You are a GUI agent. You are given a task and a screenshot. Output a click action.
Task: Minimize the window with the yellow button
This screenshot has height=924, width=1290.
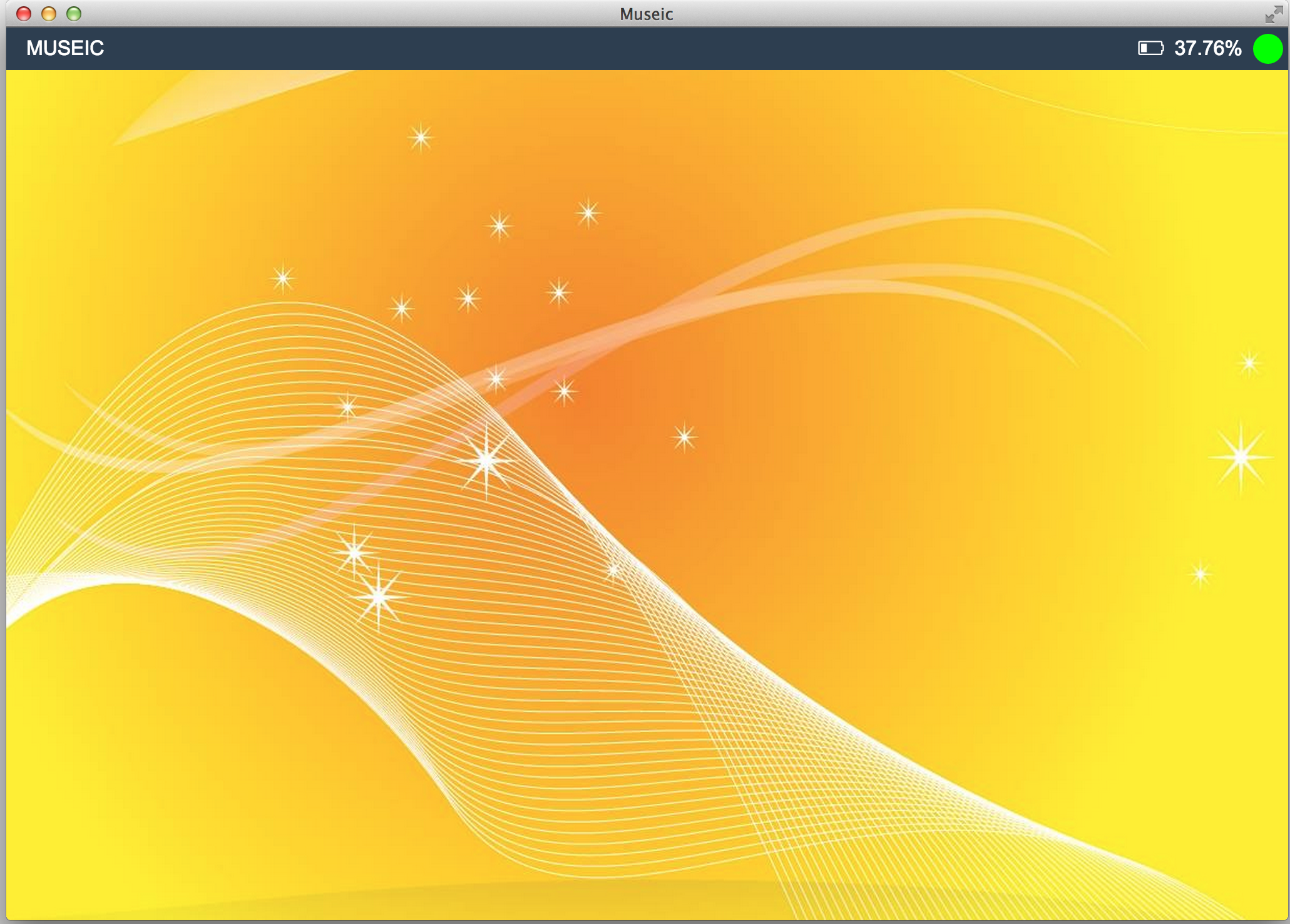[49, 14]
